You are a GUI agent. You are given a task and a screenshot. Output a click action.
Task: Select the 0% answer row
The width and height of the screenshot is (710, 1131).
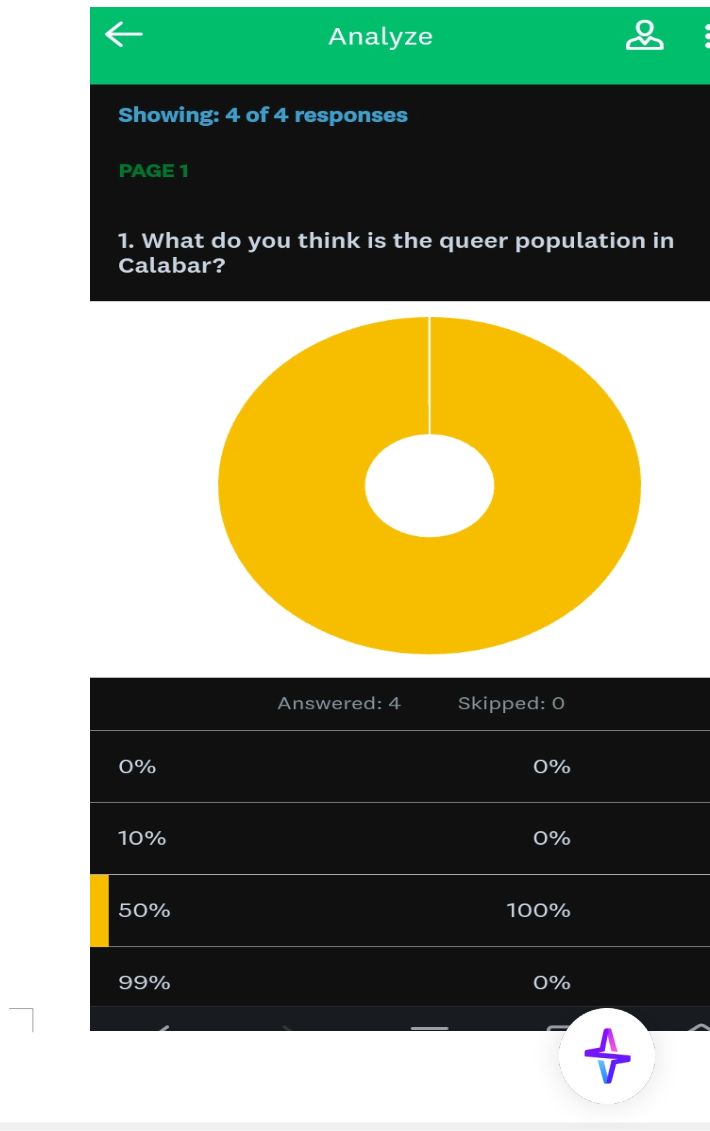pyautogui.click(x=400, y=767)
